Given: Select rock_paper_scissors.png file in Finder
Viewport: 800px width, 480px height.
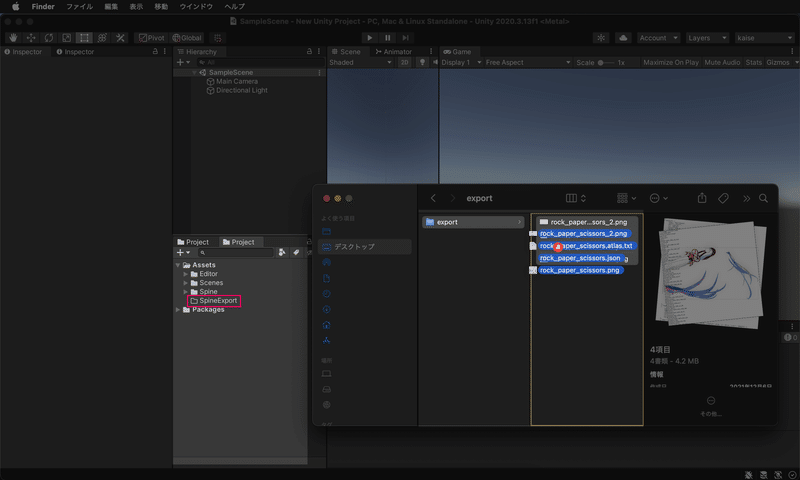Looking at the screenshot, I should (x=580, y=270).
